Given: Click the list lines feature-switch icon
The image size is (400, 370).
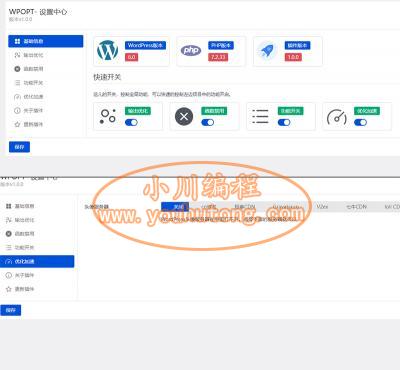Looking at the screenshot, I should click(x=260, y=117).
